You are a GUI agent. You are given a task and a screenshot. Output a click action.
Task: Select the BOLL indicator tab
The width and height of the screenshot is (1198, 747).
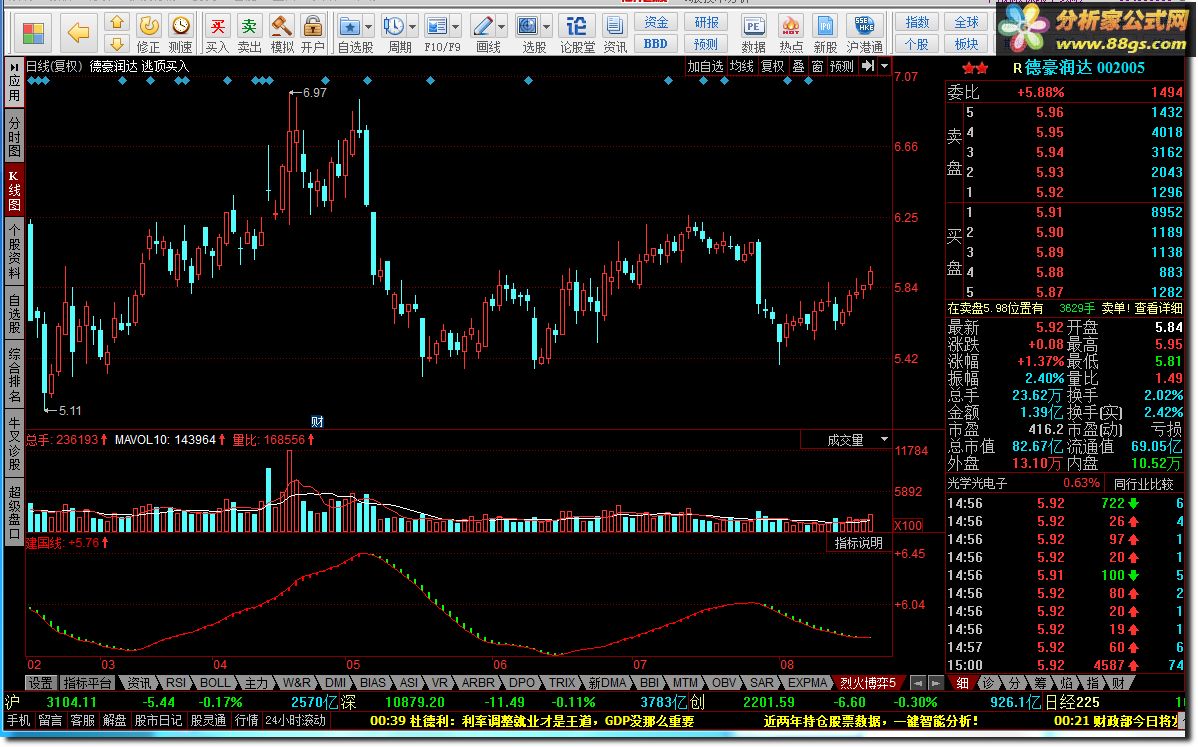coord(215,683)
